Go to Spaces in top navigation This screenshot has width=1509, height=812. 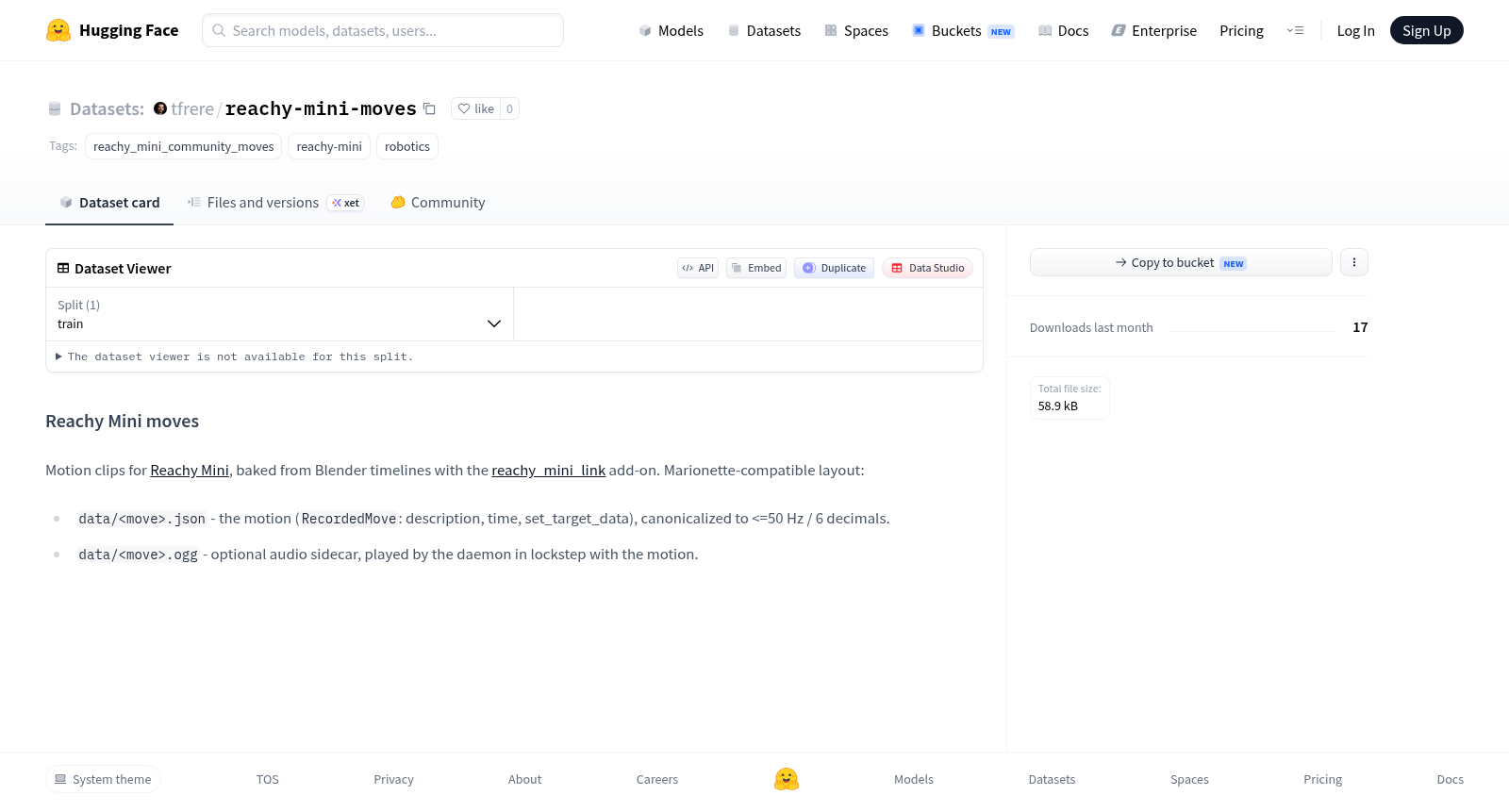click(x=856, y=30)
